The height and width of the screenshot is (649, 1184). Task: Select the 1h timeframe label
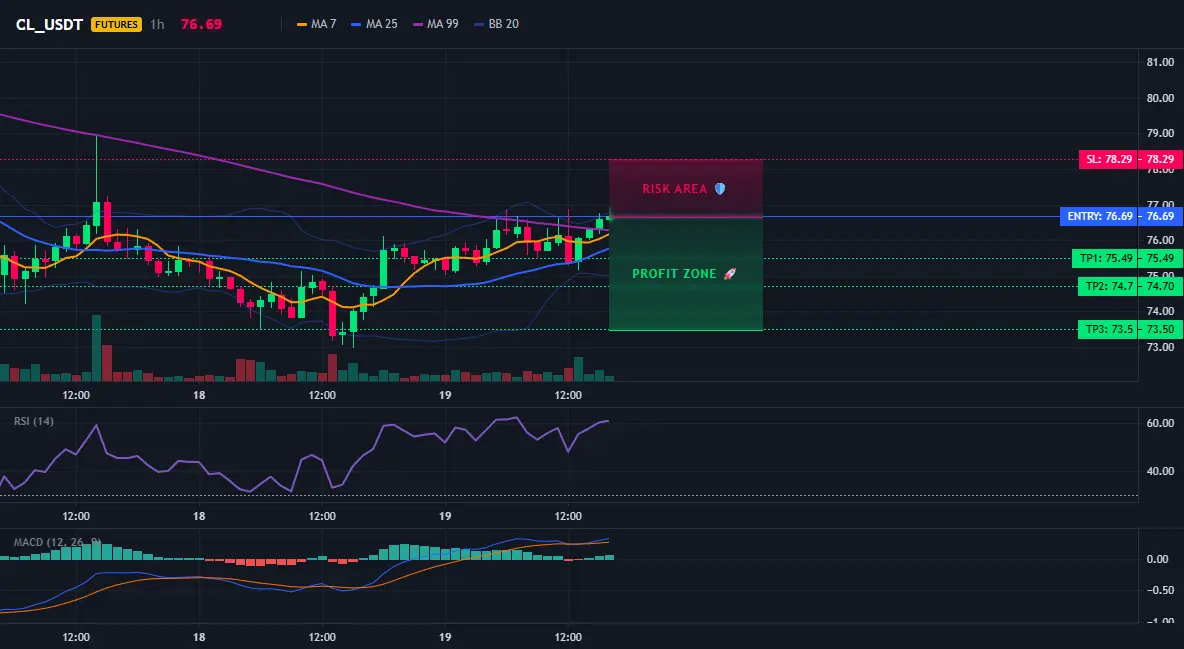click(157, 24)
